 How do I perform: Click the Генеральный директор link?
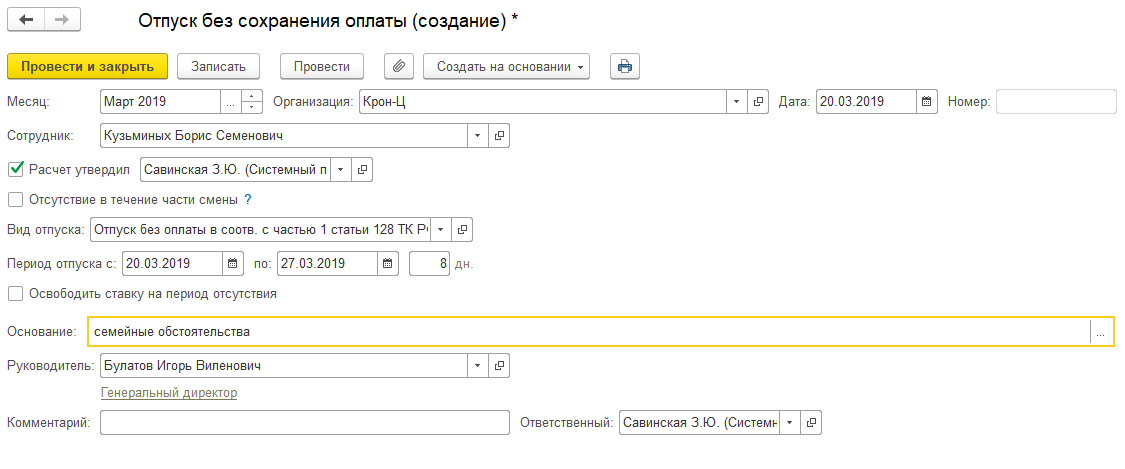click(169, 393)
